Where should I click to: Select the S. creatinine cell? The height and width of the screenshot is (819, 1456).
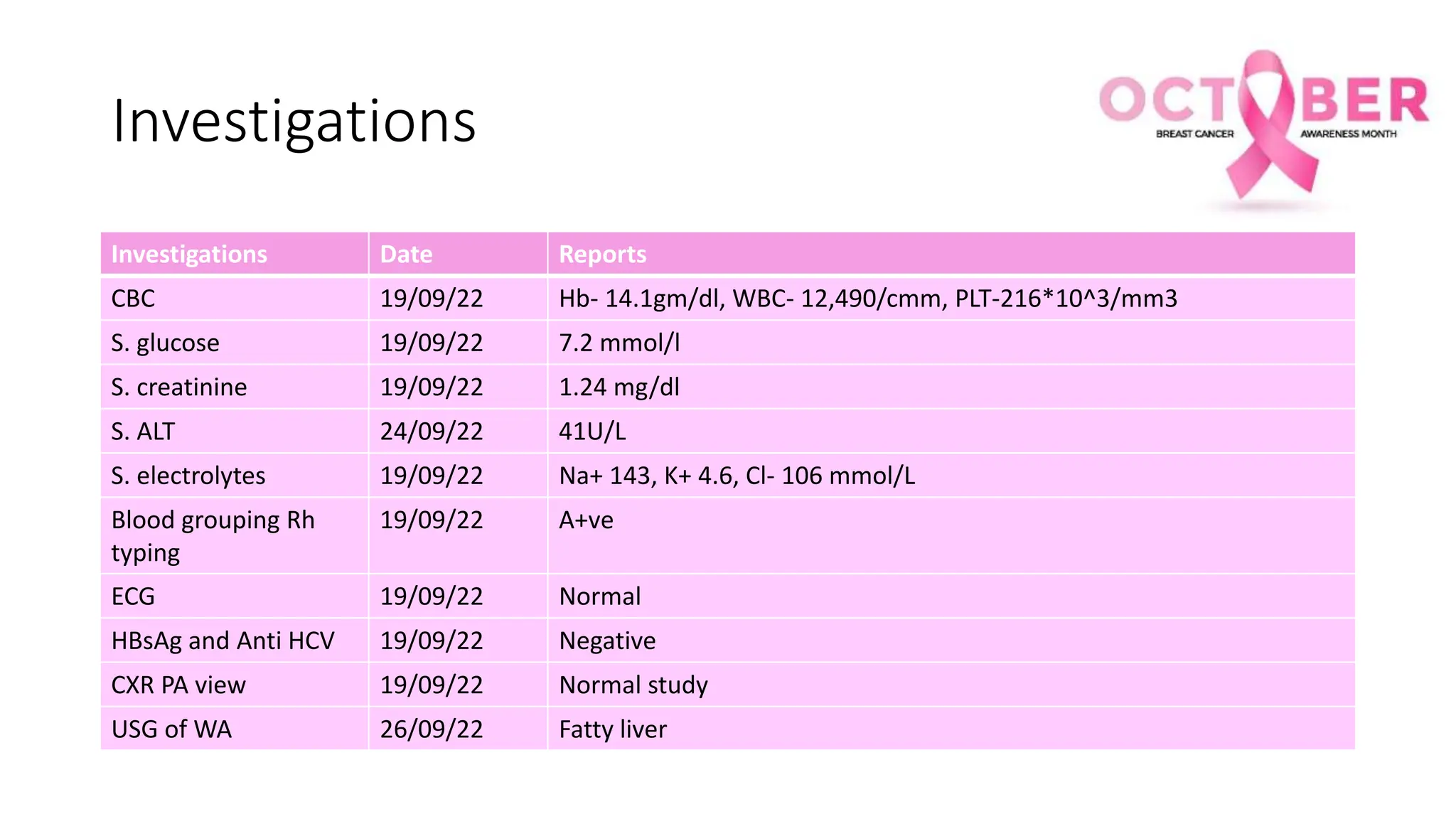(x=235, y=387)
